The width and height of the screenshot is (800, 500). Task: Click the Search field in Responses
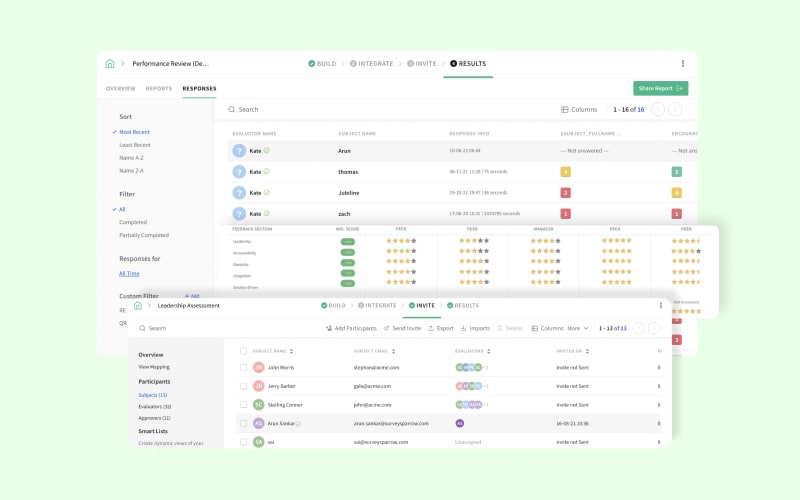click(x=300, y=109)
